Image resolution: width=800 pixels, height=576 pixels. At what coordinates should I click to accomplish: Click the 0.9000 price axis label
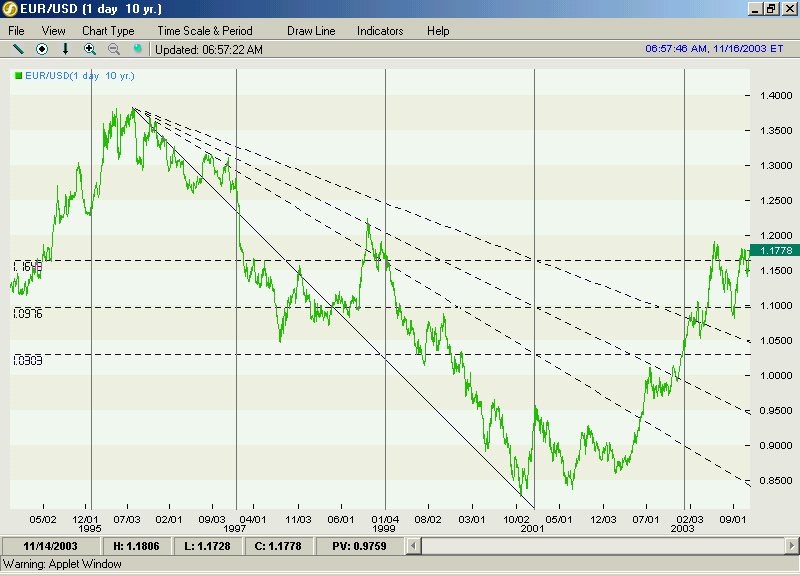coord(776,445)
